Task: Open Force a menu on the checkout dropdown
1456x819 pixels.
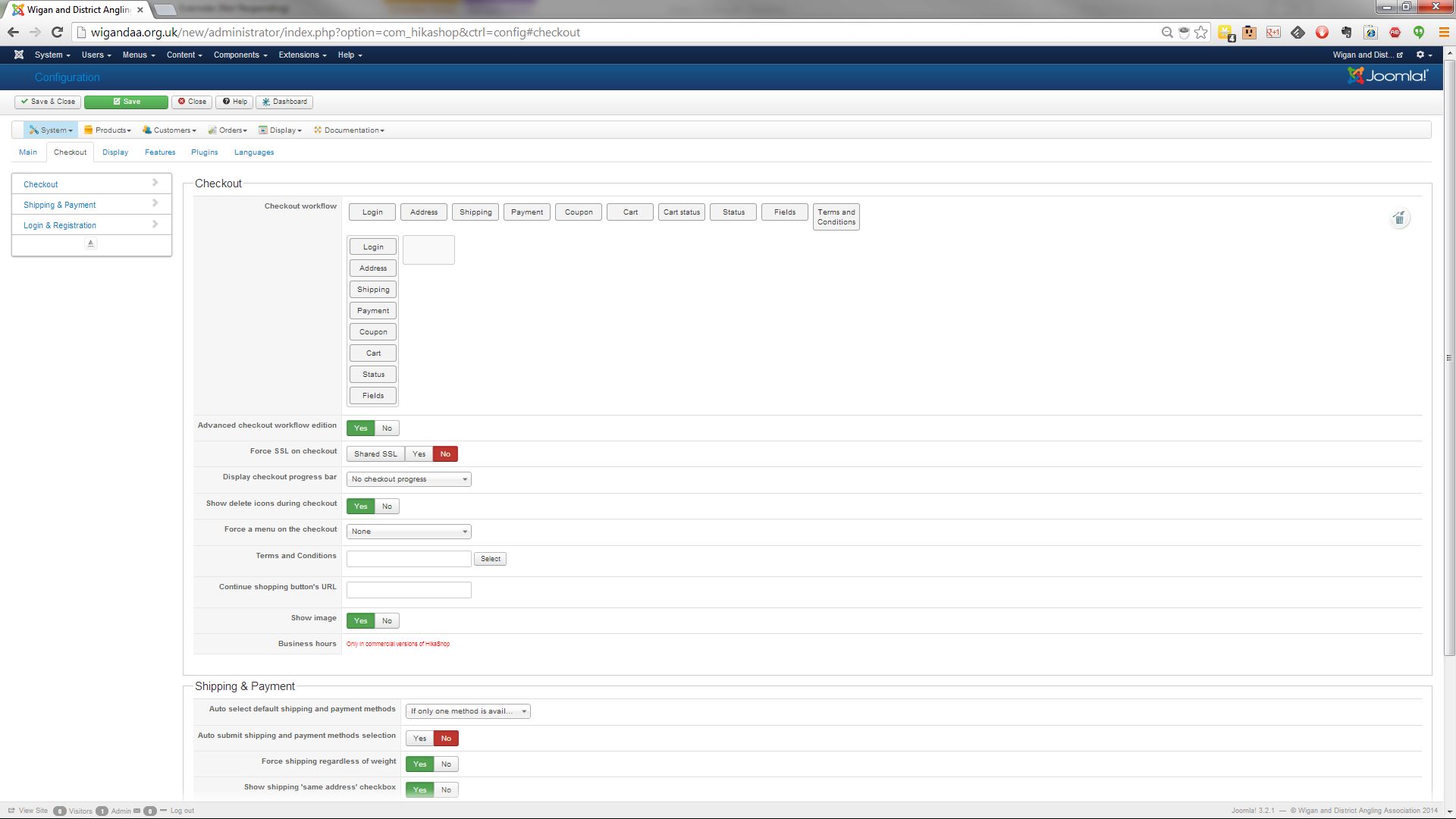Action: click(x=409, y=532)
